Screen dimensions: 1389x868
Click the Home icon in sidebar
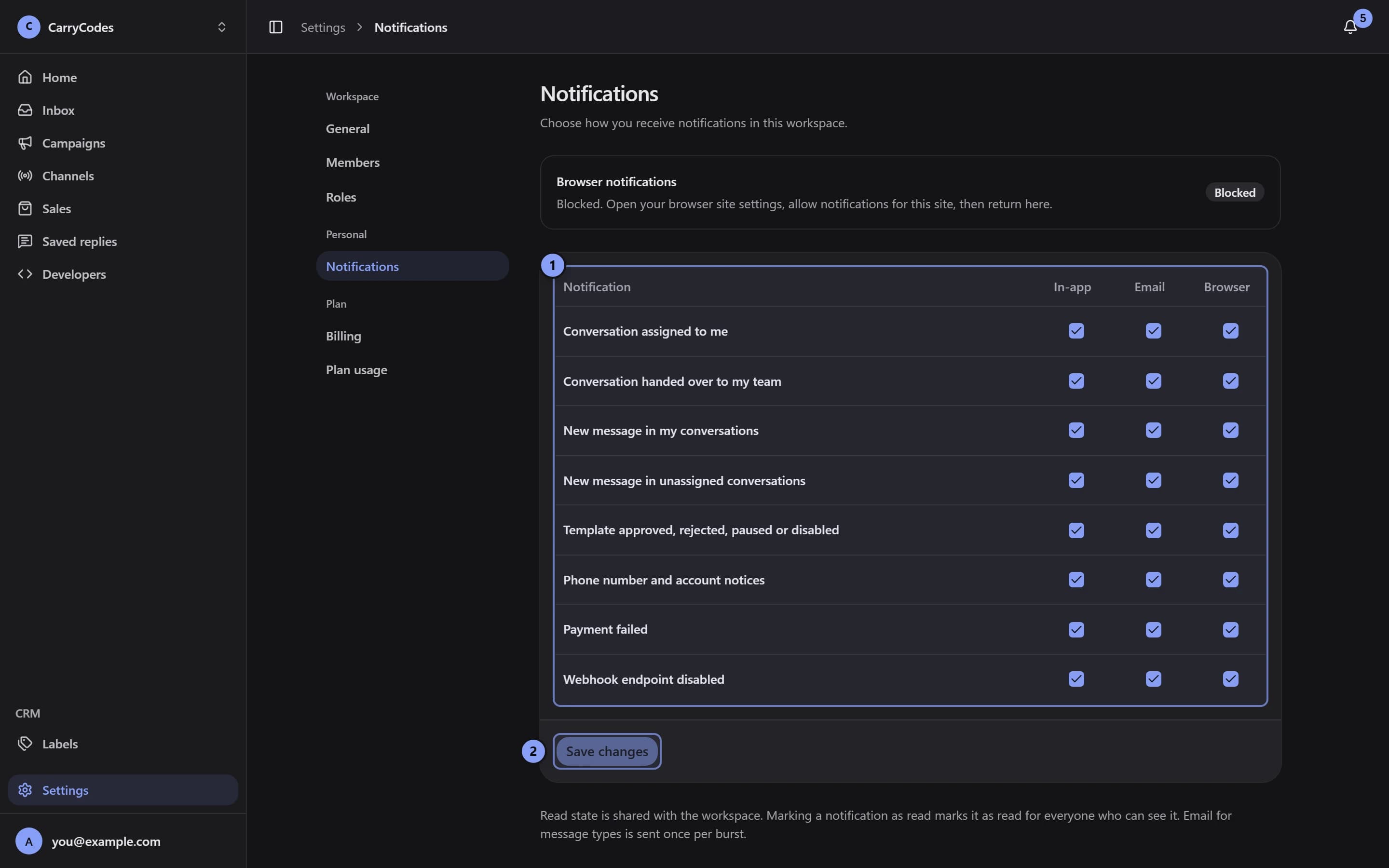[25, 77]
